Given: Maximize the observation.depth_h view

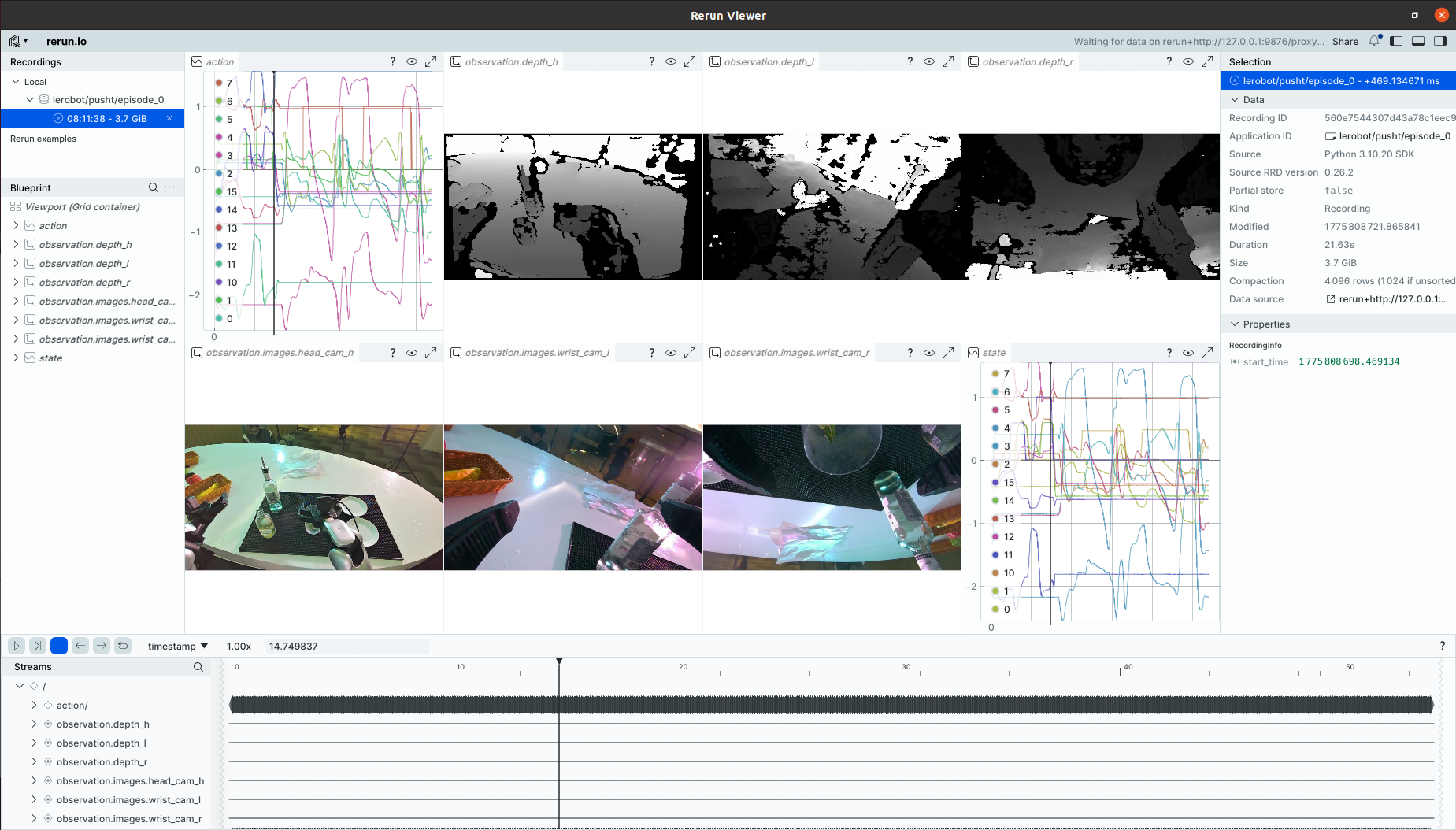Looking at the screenshot, I should point(690,61).
